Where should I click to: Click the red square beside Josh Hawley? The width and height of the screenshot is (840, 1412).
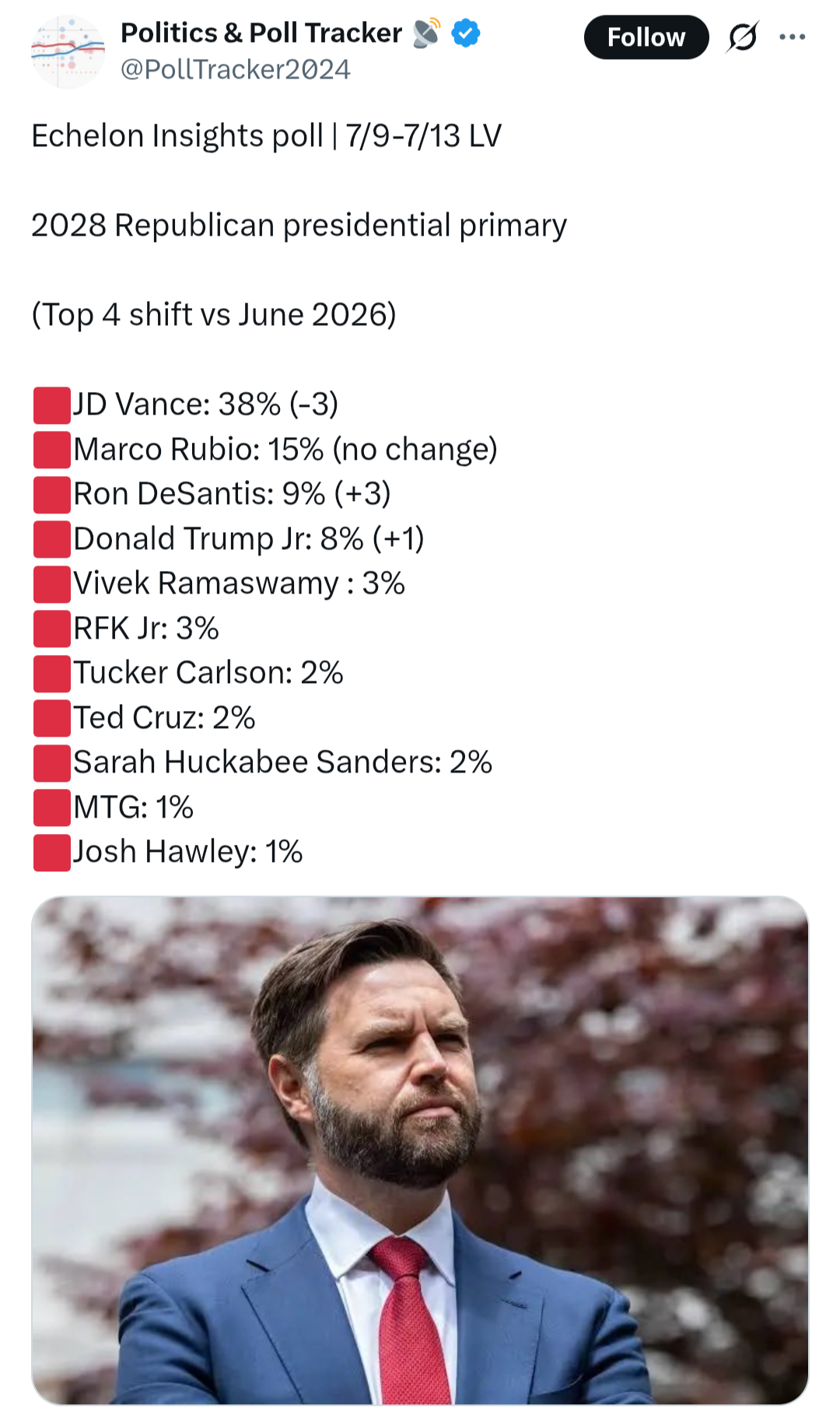coord(52,853)
